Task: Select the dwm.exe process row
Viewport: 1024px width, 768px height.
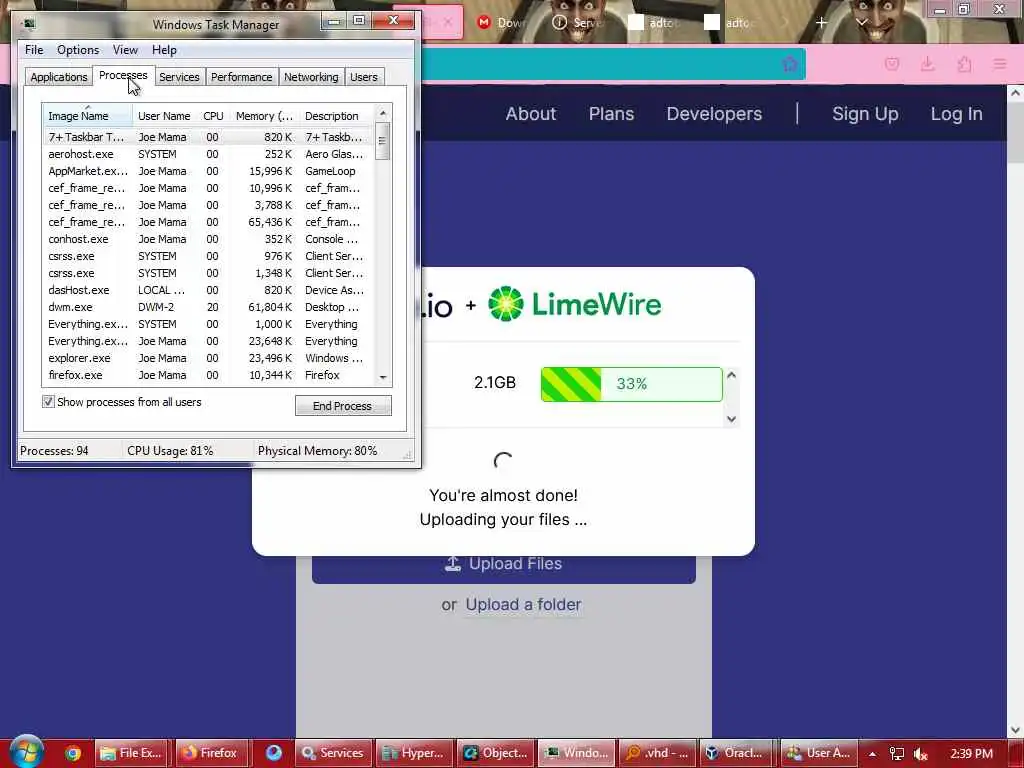Action: tap(209, 307)
